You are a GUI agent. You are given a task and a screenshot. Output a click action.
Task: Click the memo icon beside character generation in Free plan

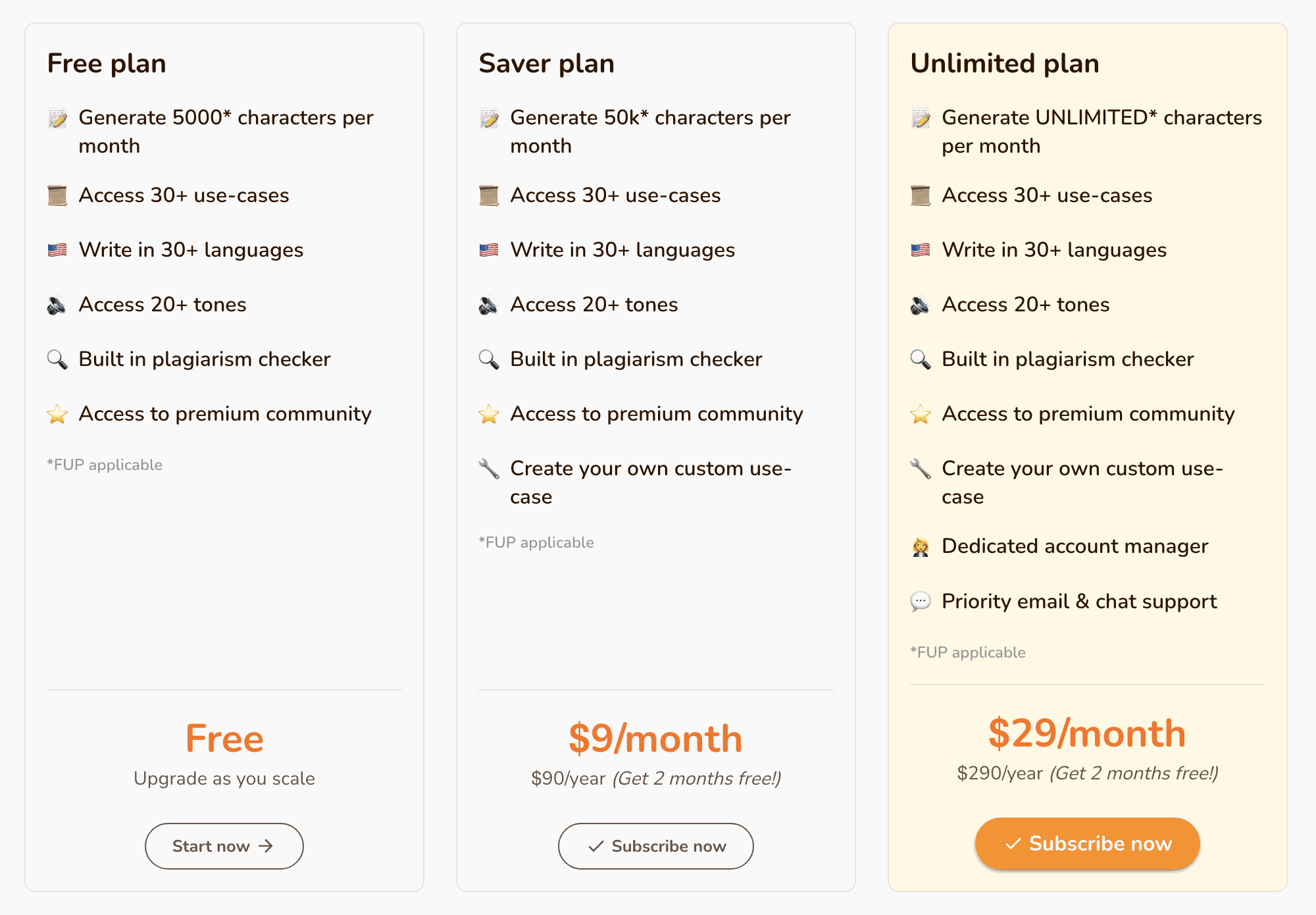(57, 118)
